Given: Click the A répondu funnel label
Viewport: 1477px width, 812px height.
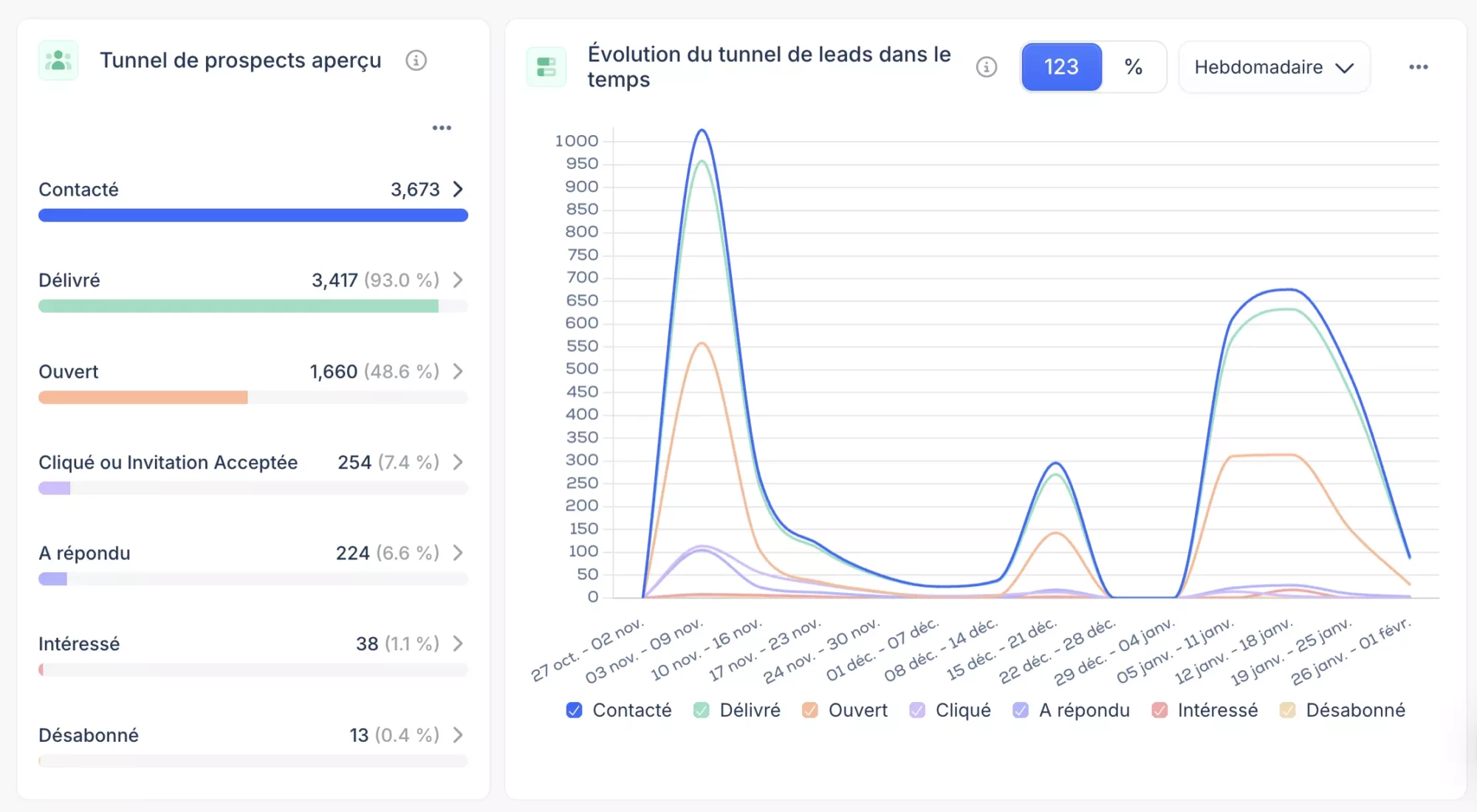Looking at the screenshot, I should coord(84,553).
